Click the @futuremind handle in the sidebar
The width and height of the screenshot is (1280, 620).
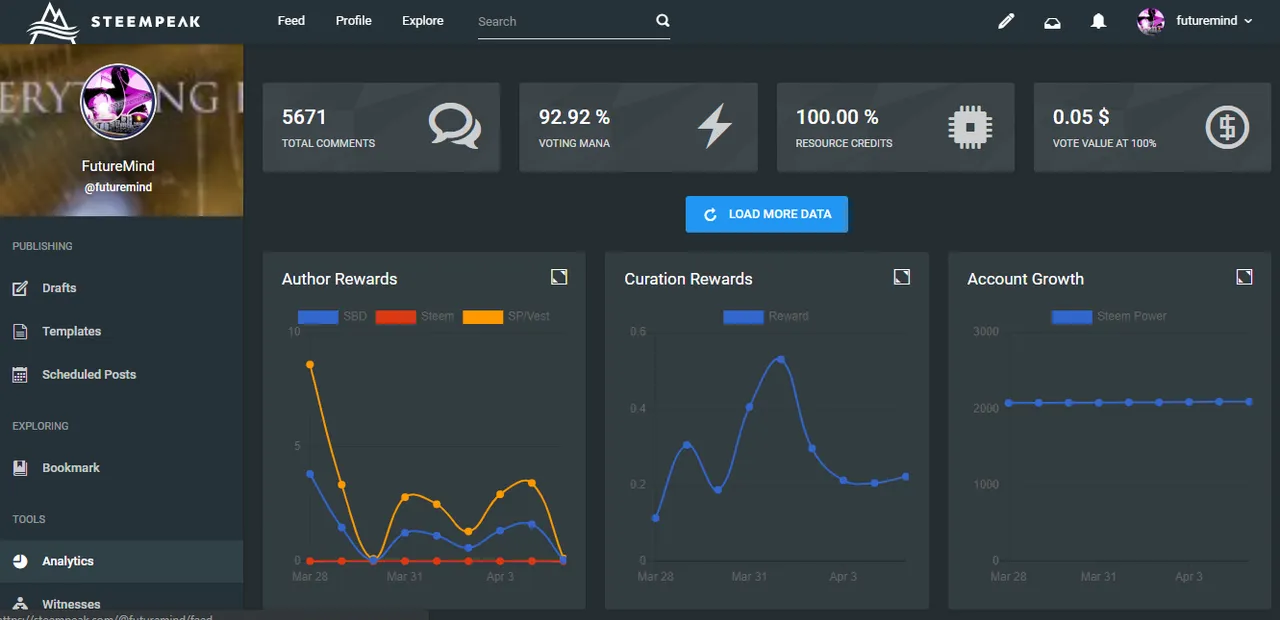tap(118, 187)
